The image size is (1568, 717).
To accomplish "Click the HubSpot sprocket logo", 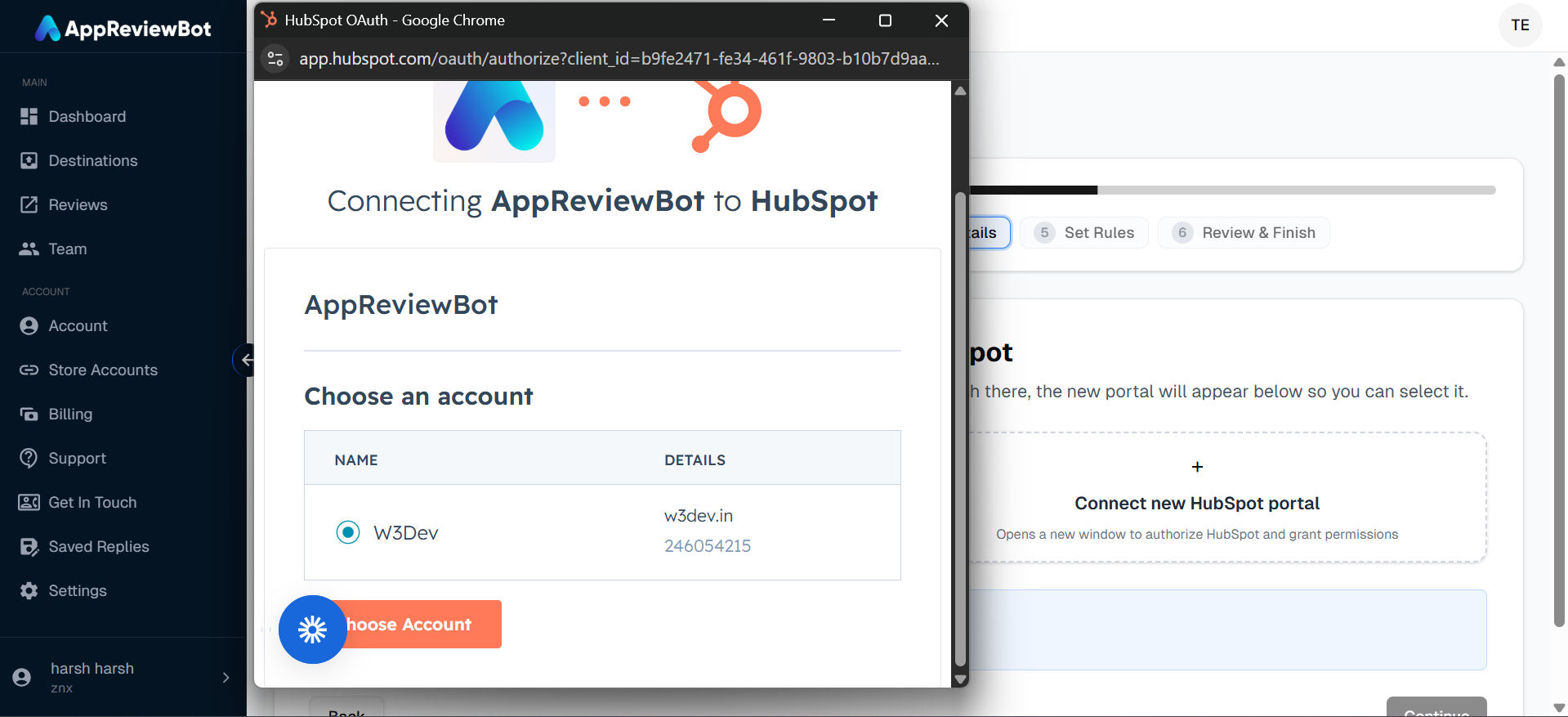I will [x=726, y=117].
